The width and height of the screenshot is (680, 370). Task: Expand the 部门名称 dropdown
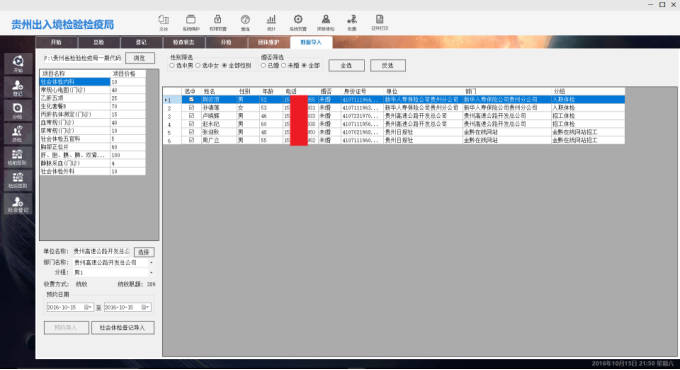[151, 262]
